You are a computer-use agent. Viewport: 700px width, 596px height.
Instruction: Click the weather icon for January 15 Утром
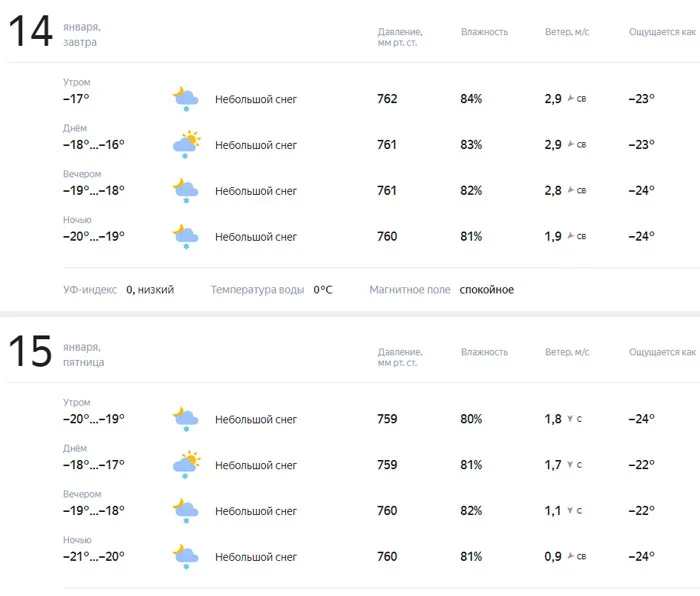click(x=185, y=419)
